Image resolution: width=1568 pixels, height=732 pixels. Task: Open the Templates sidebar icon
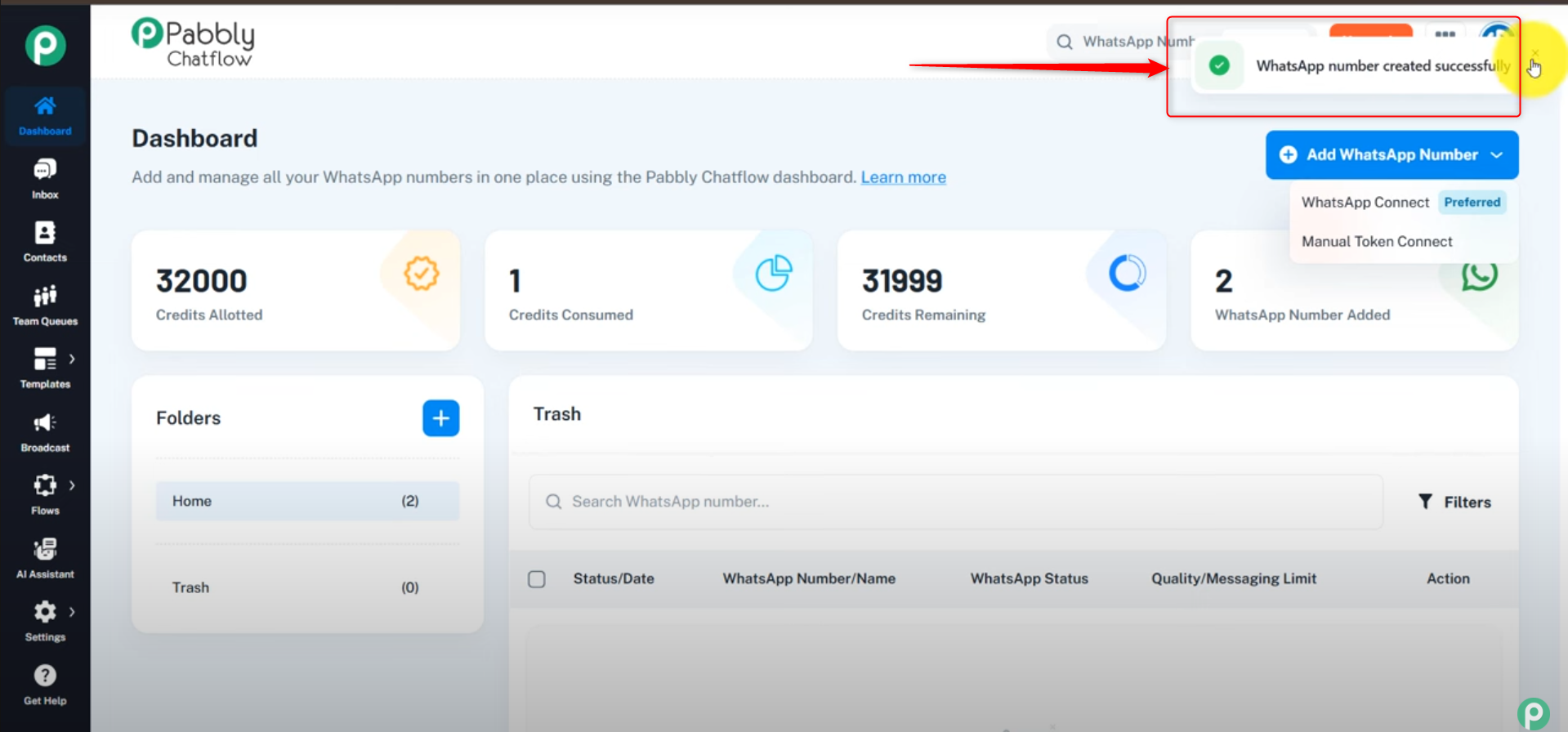45,359
